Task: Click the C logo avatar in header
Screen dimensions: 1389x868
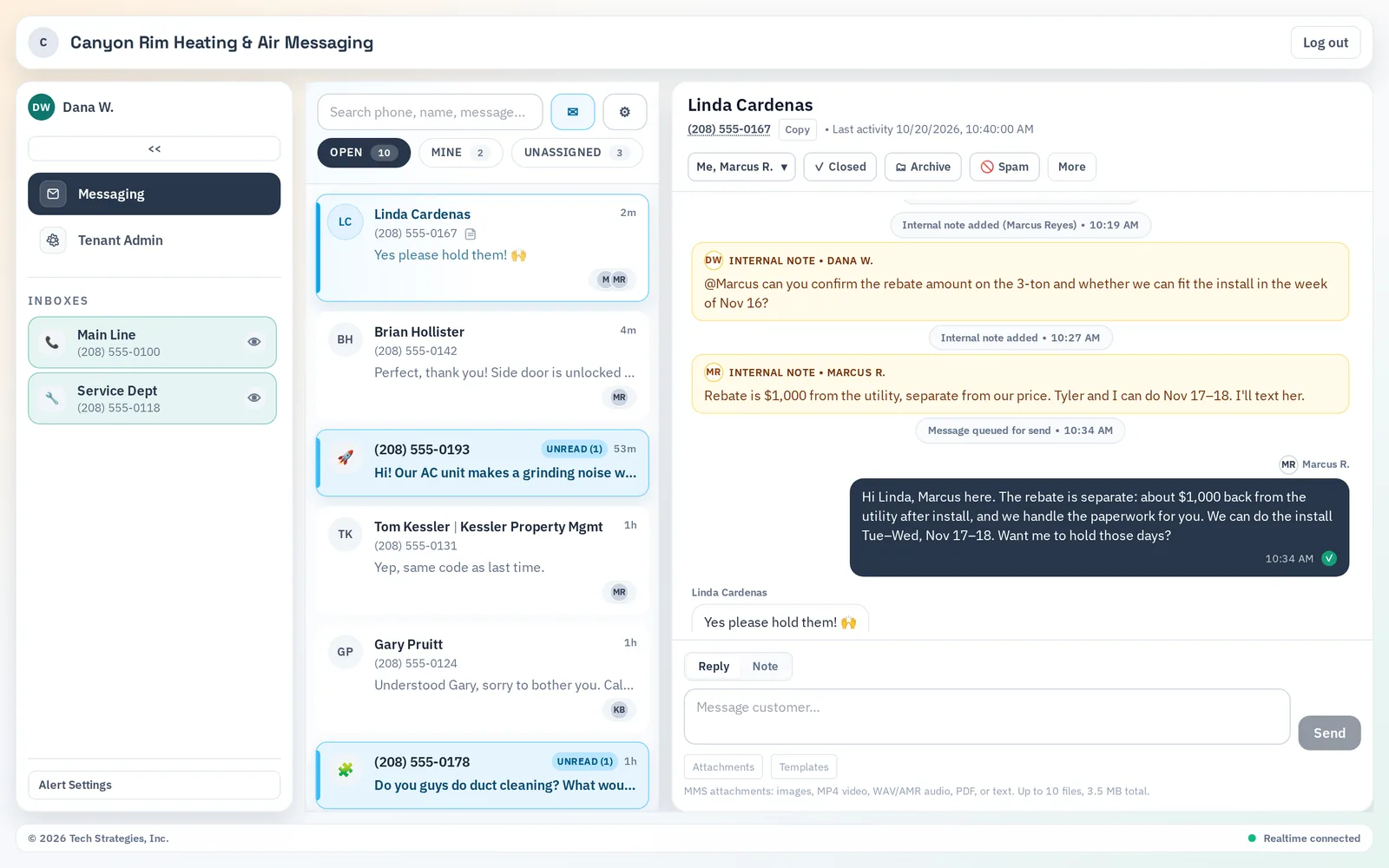Action: pyautogui.click(x=43, y=43)
